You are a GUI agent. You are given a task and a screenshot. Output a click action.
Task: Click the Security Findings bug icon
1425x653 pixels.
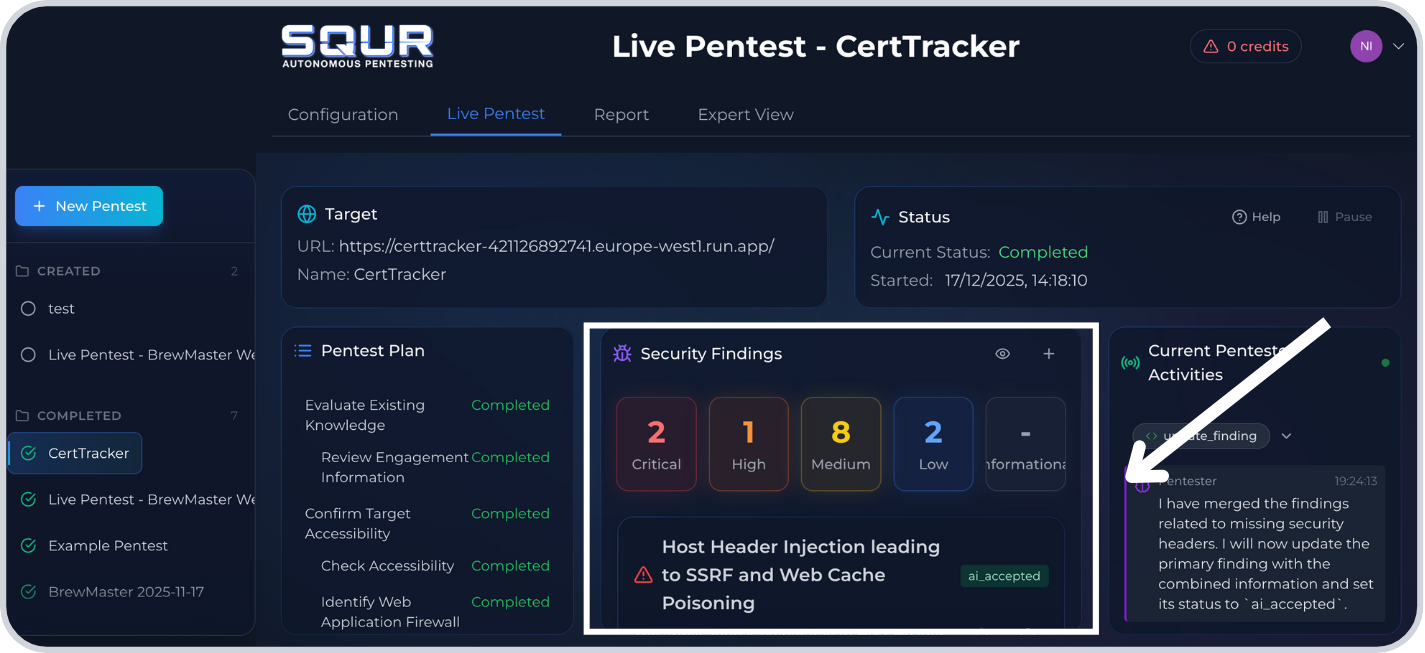[x=622, y=353]
